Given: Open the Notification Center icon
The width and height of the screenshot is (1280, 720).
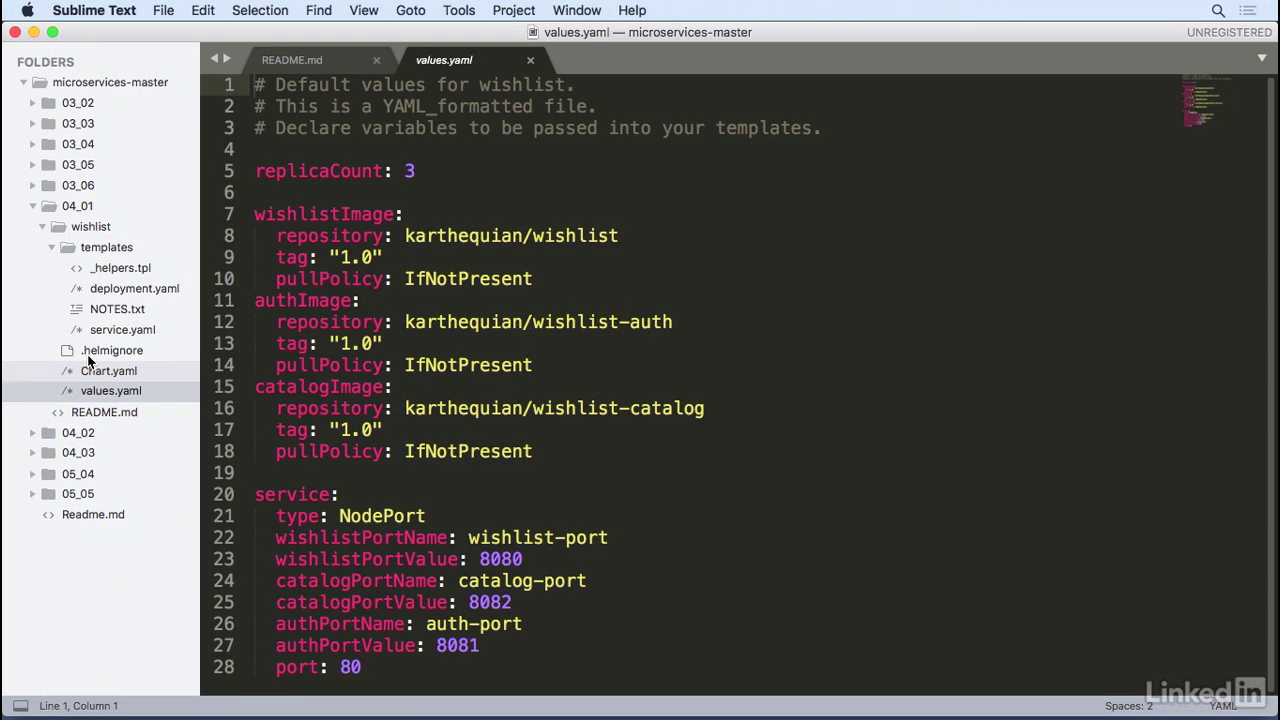Looking at the screenshot, I should click(x=1248, y=10).
